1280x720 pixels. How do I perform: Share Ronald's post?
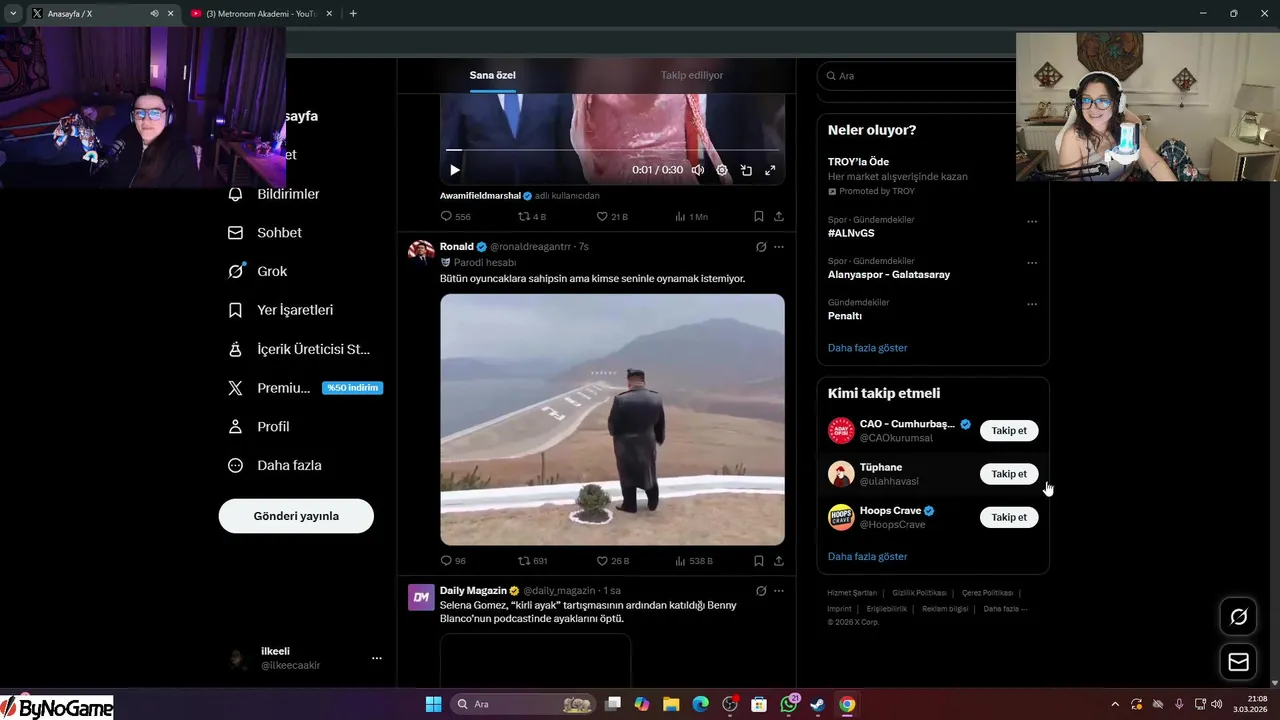[x=779, y=561]
